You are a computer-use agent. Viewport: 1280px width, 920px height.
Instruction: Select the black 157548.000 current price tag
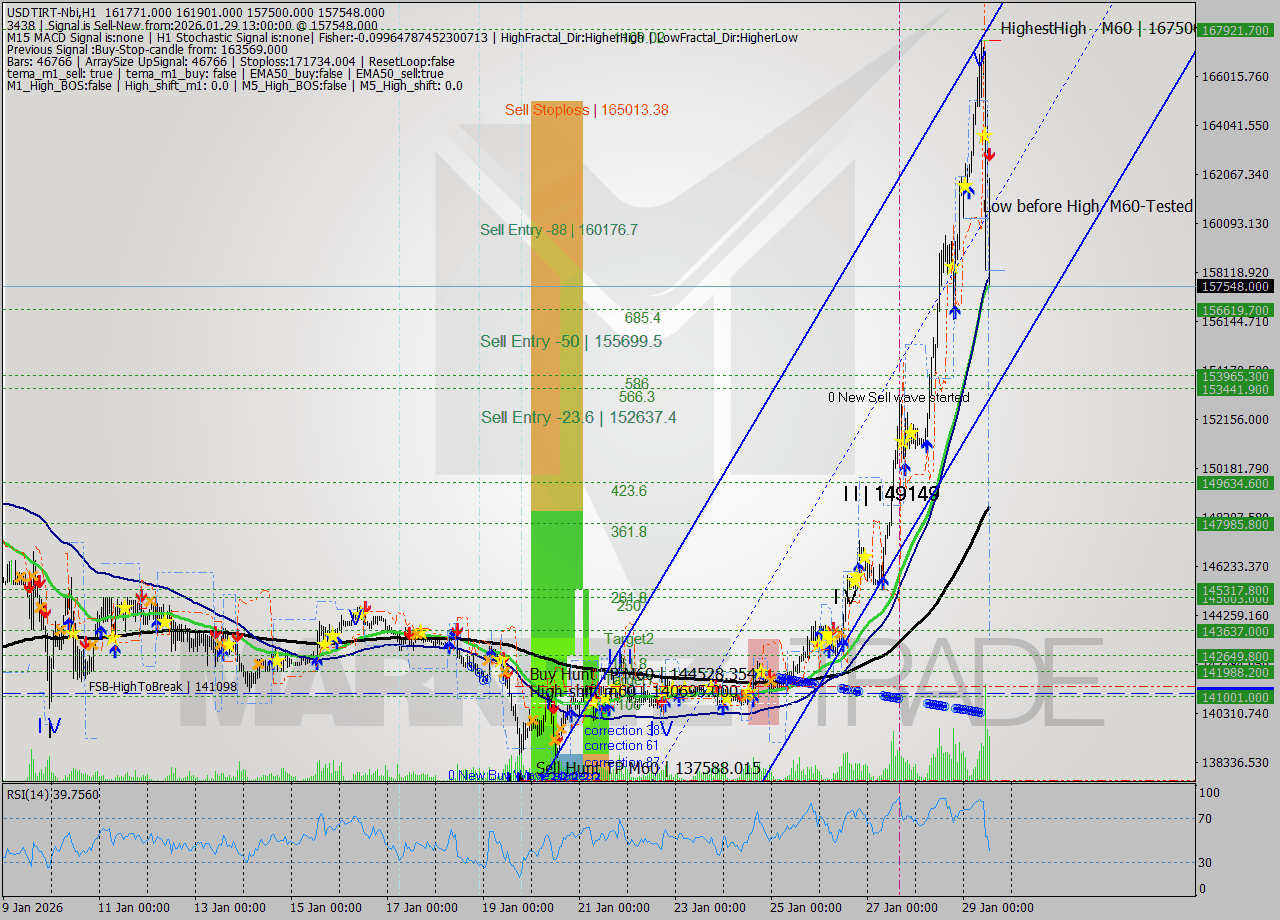(x=1236, y=287)
